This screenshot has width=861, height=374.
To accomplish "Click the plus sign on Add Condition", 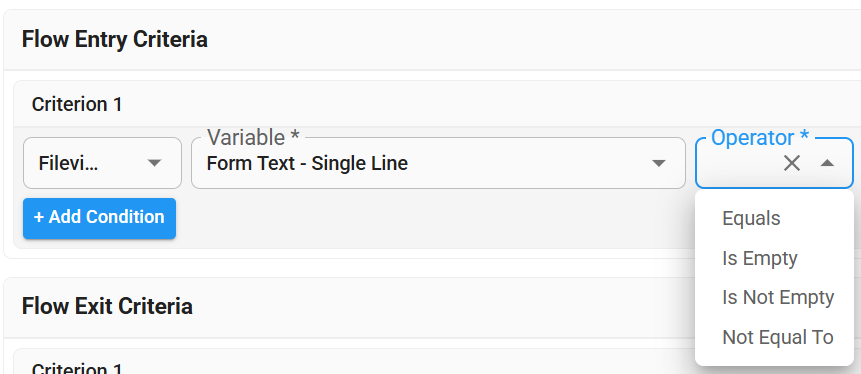I will pos(39,217).
